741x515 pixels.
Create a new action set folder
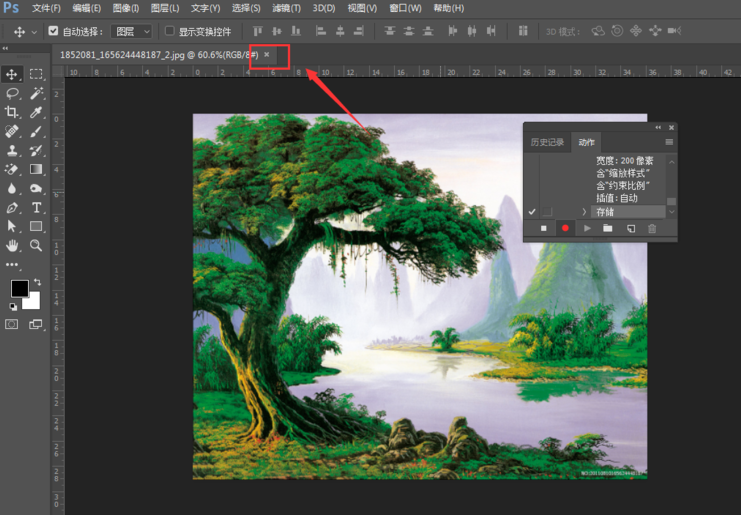coord(608,228)
